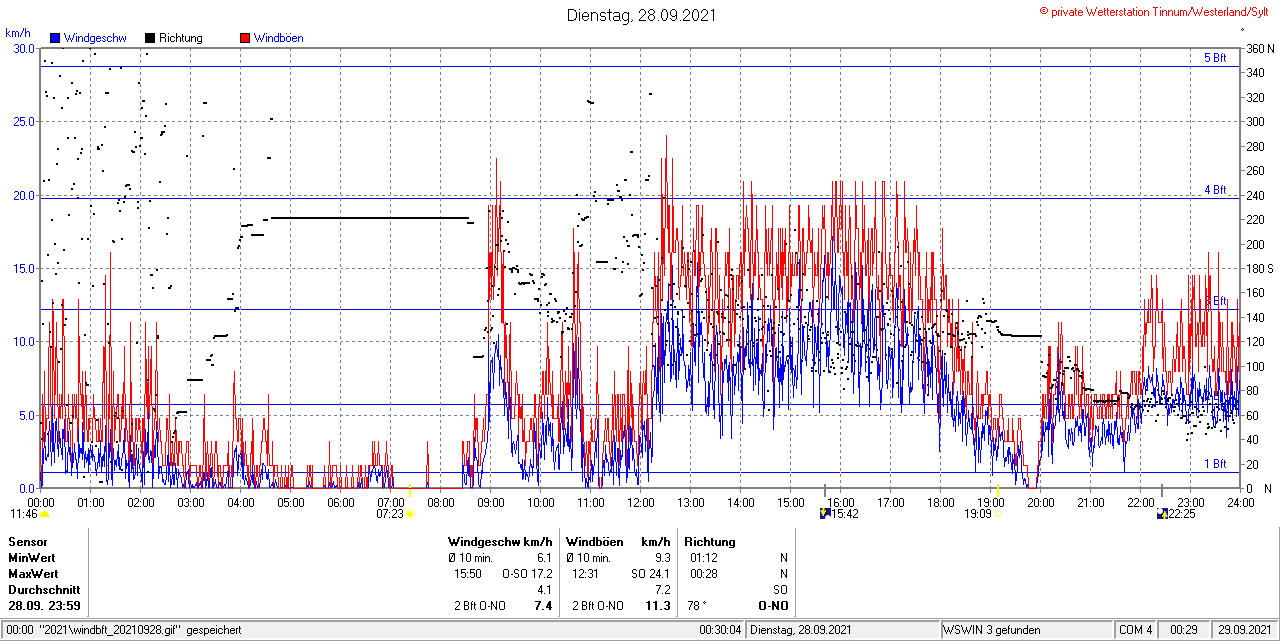Click the 00:29 status bar entry

[1183, 630]
